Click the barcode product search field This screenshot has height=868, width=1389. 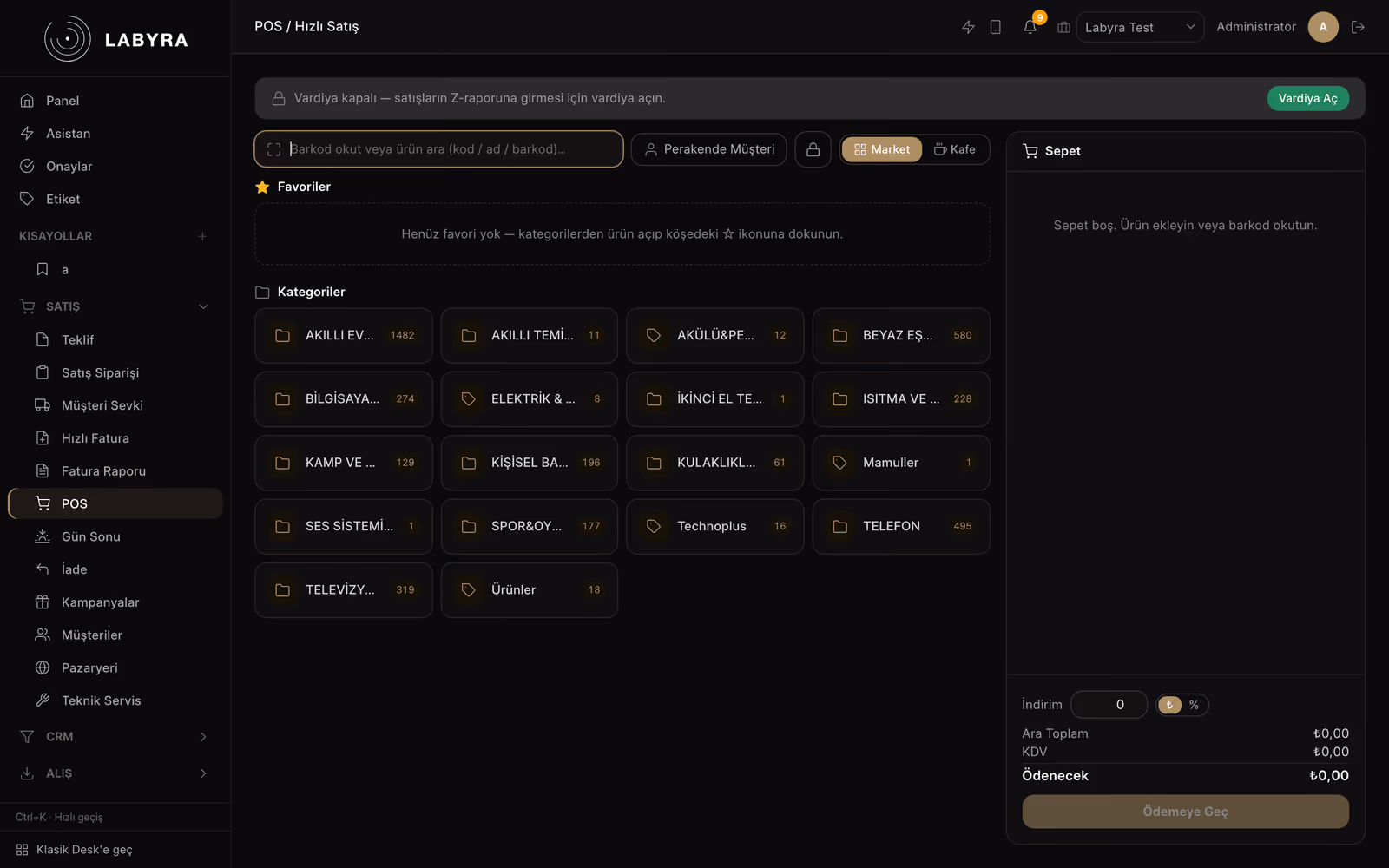pos(438,149)
